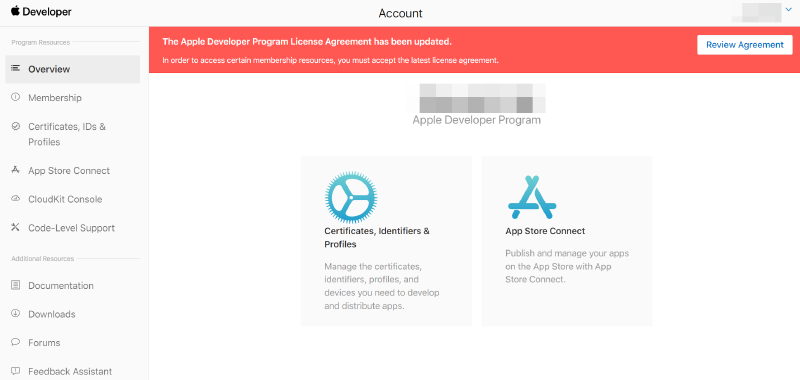
Task: Open Membership section
Action: [55, 97]
